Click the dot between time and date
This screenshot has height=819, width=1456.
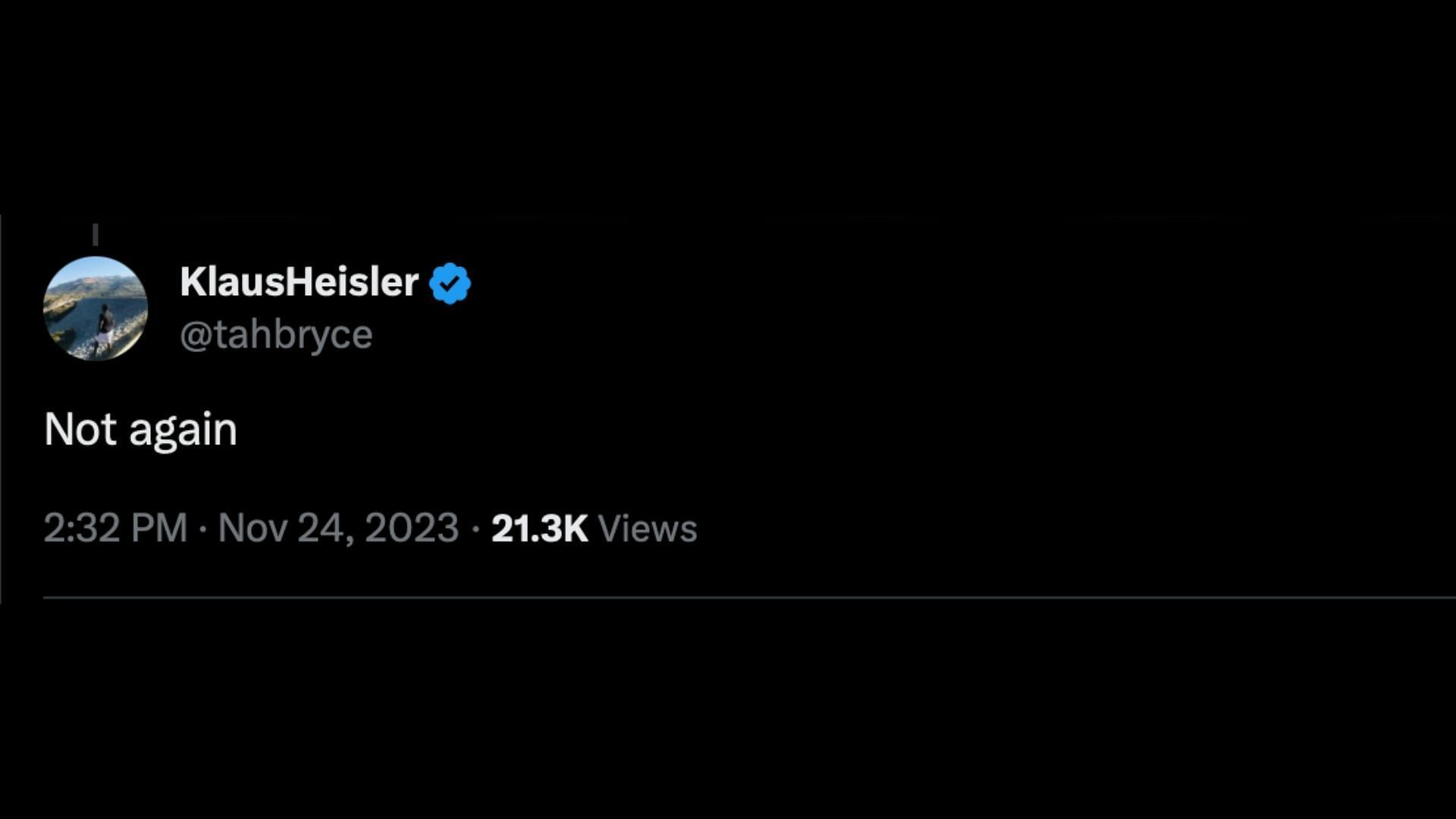coord(202,529)
